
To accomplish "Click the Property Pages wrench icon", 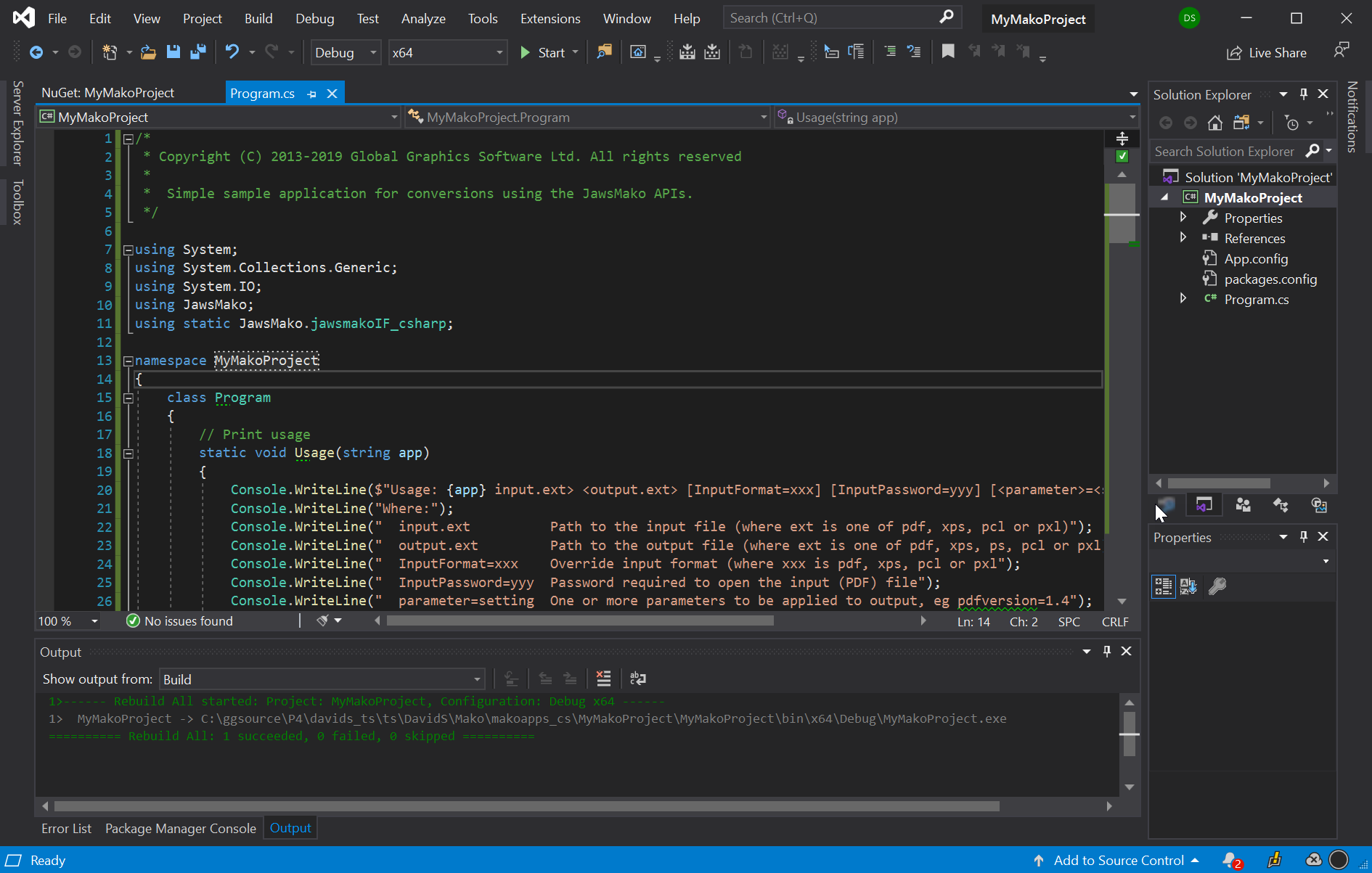I will [x=1217, y=586].
